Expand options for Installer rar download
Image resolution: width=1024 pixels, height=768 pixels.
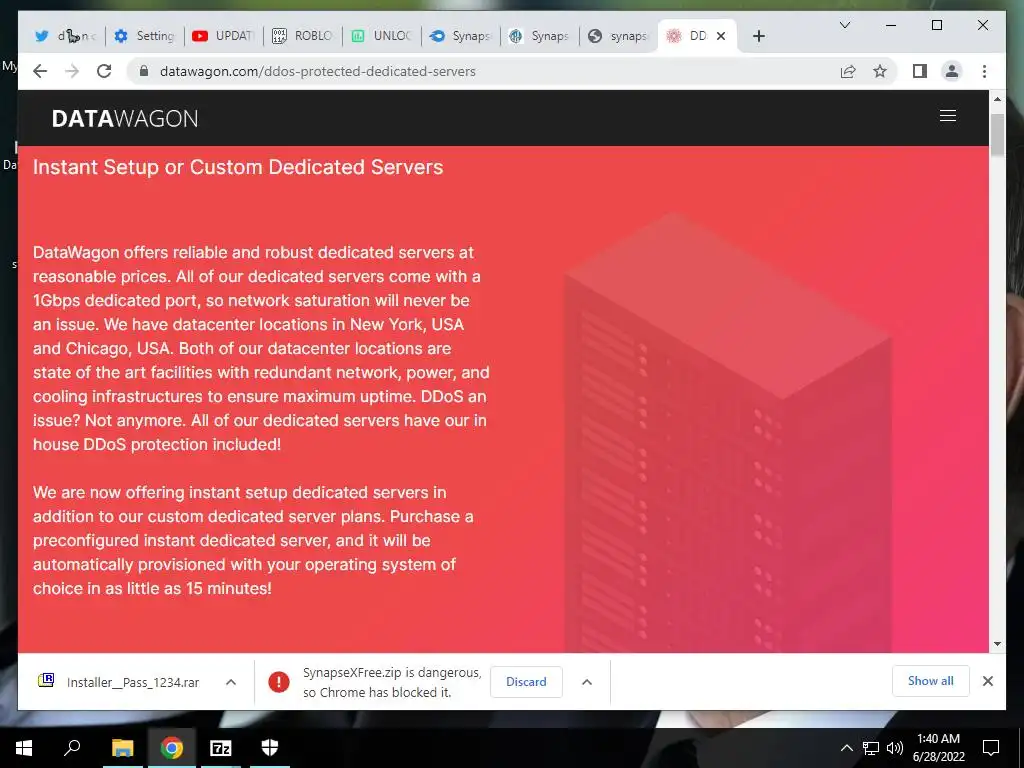click(x=231, y=682)
